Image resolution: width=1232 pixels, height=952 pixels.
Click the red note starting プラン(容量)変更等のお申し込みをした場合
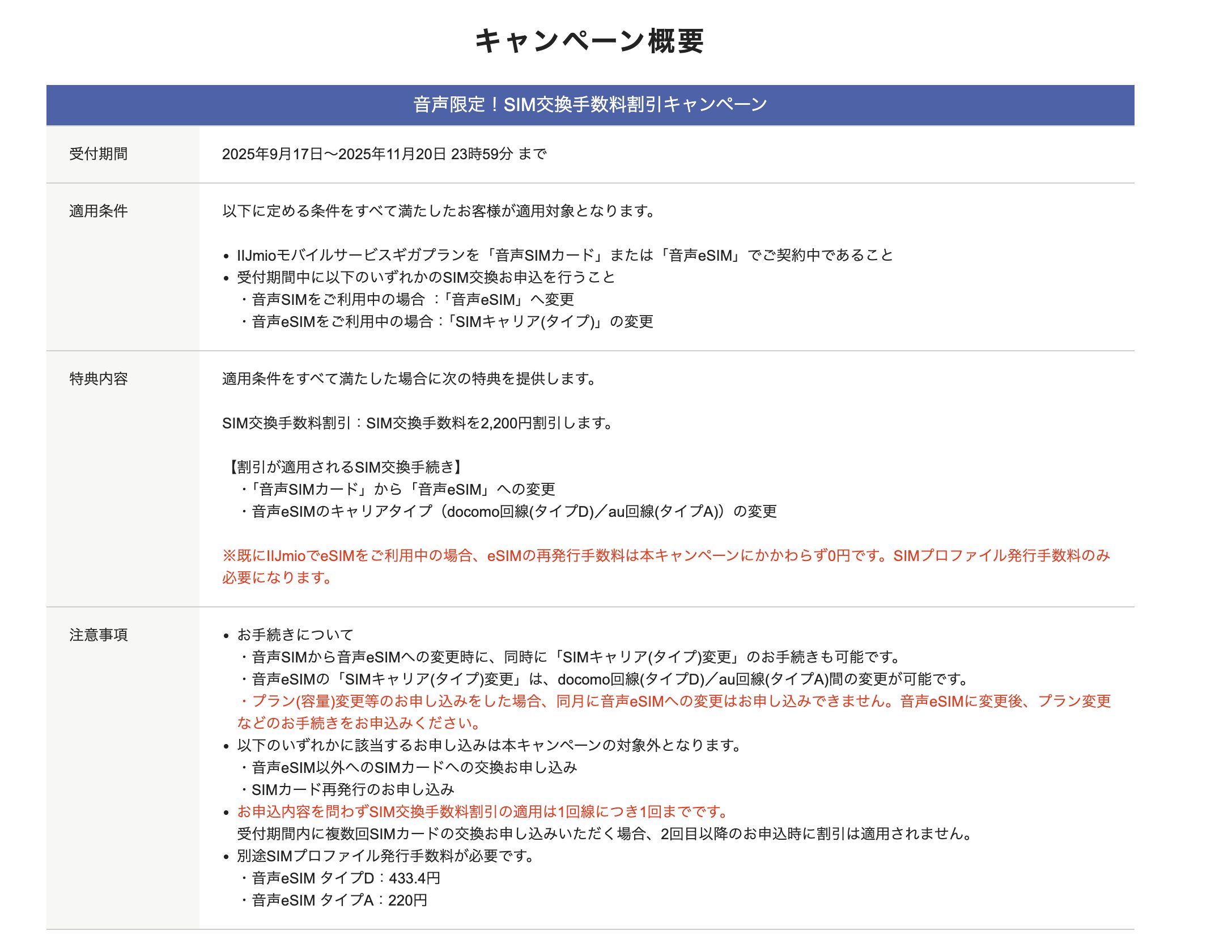tap(674, 712)
